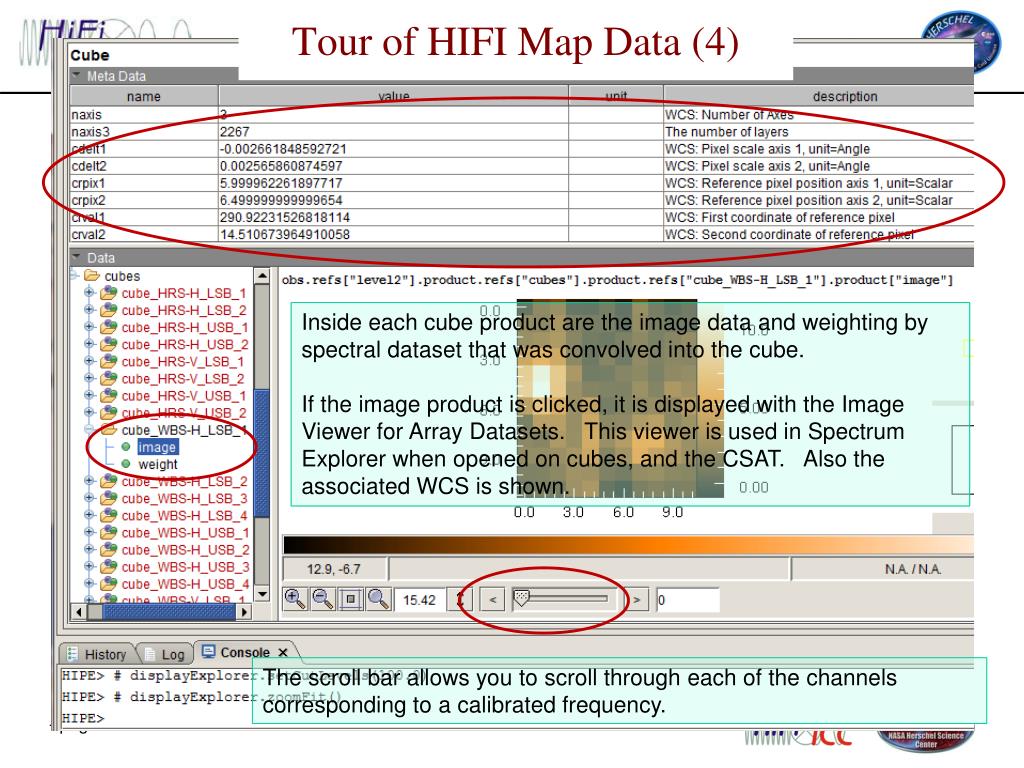Click tree scrollbar down arrow
Screen dimensions: 1024x768
[262, 594]
